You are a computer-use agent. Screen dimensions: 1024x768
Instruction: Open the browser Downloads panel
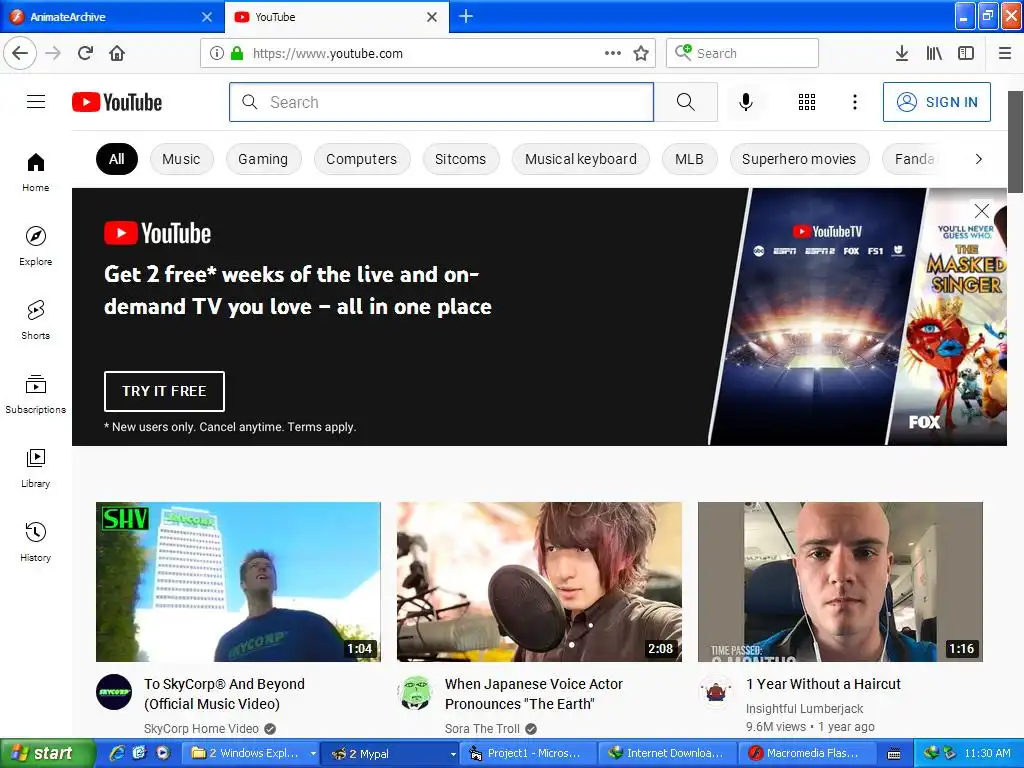click(x=901, y=53)
